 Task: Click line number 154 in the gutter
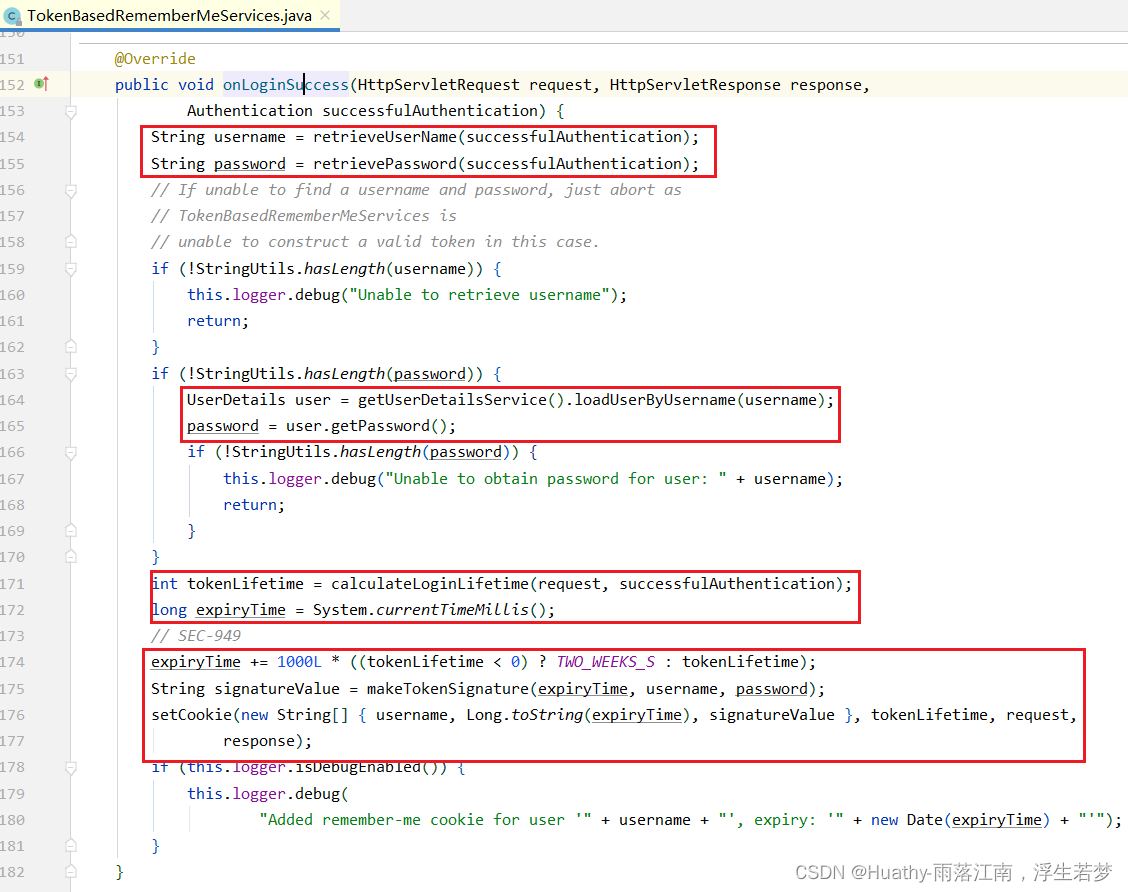(12, 137)
